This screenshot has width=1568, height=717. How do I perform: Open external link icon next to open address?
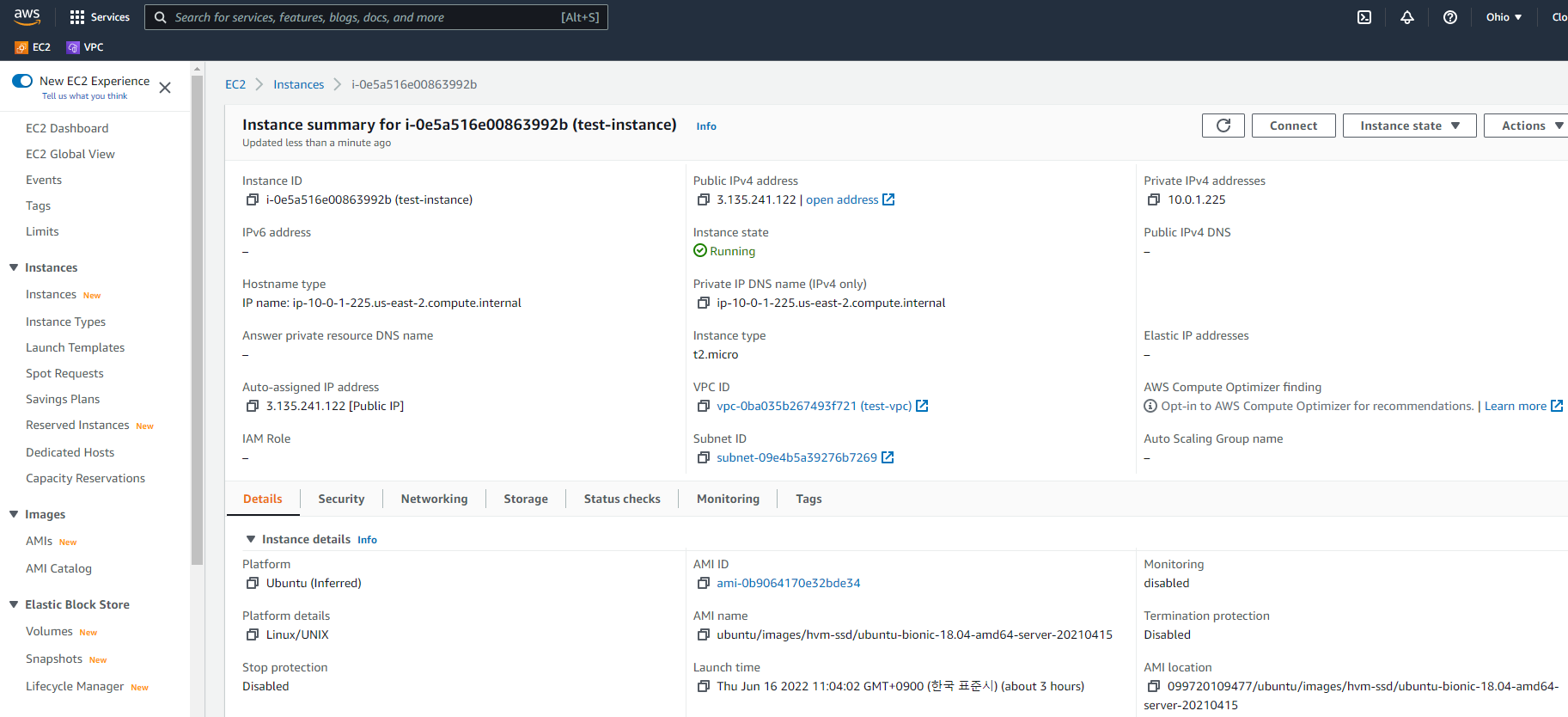click(889, 199)
